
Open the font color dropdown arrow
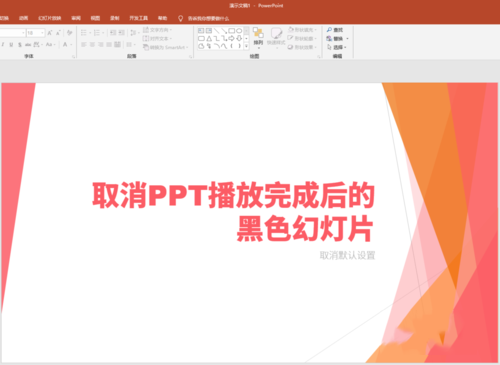coord(71,44)
